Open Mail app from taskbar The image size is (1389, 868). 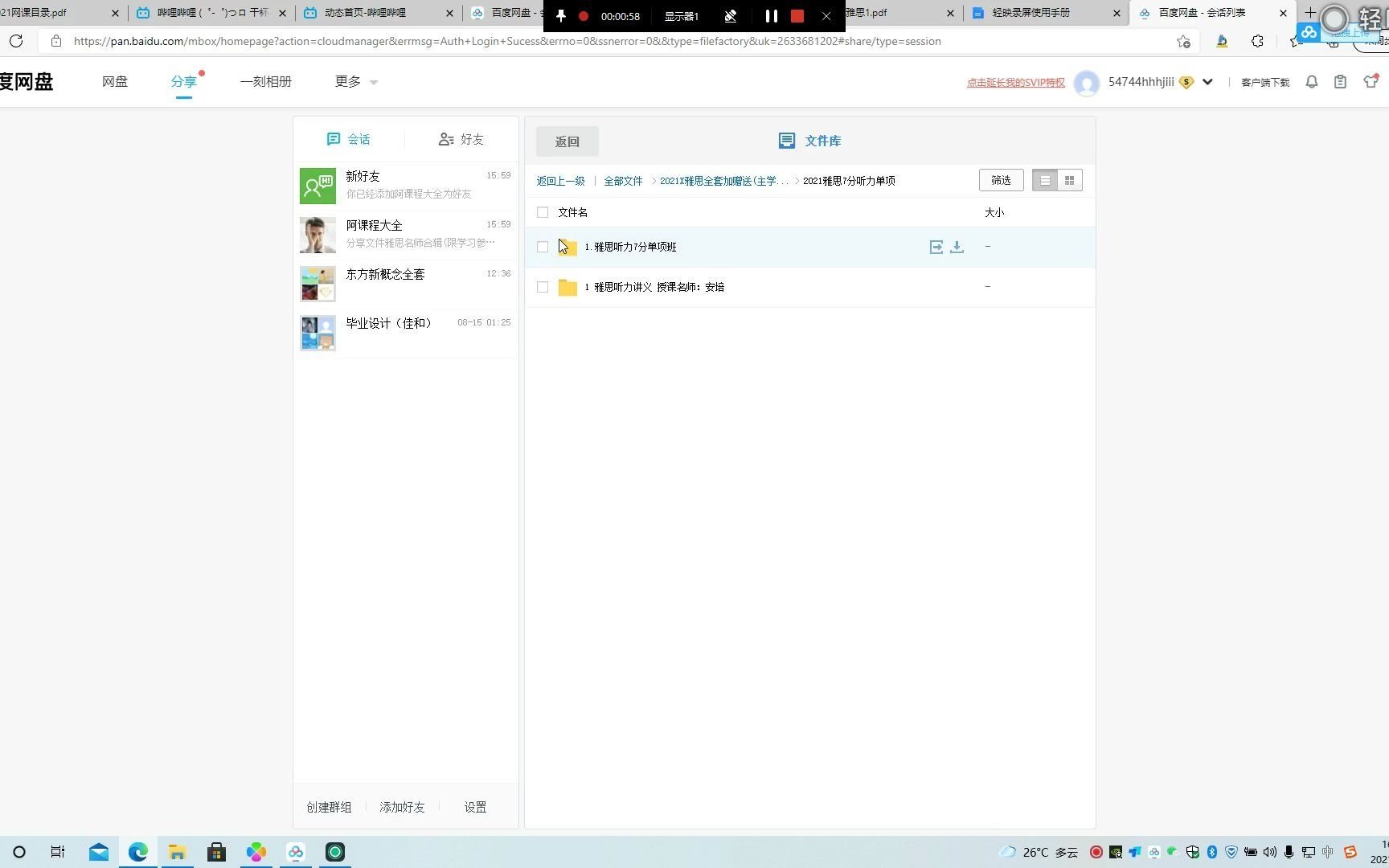[99, 852]
